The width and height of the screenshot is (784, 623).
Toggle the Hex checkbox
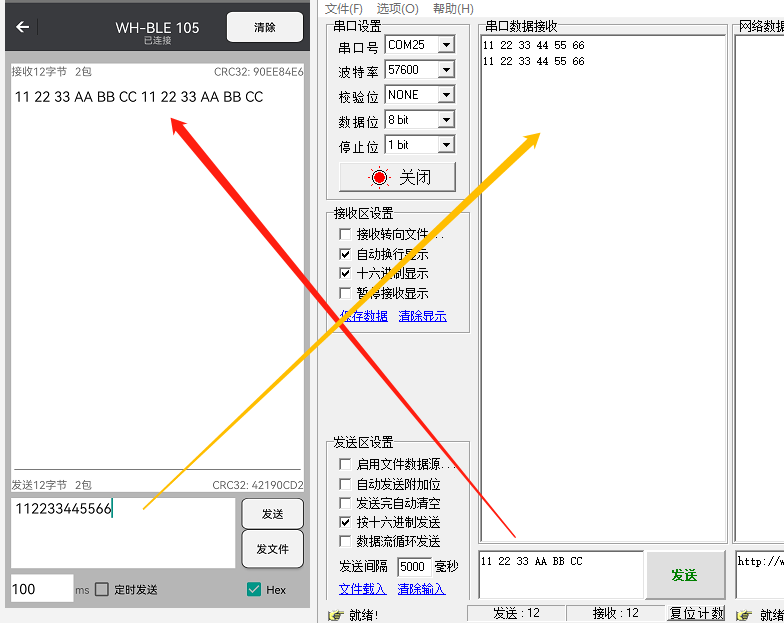(254, 590)
